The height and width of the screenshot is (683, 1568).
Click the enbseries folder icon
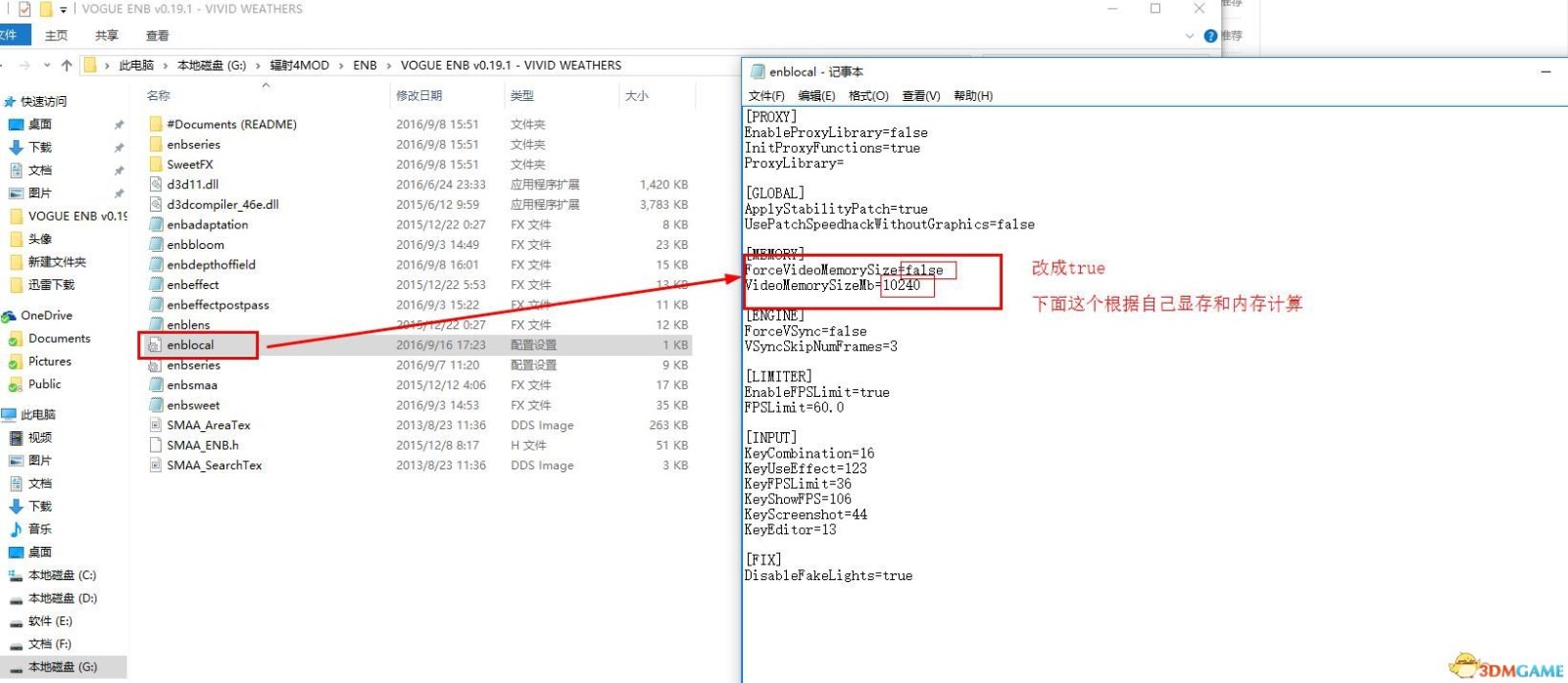click(x=156, y=144)
